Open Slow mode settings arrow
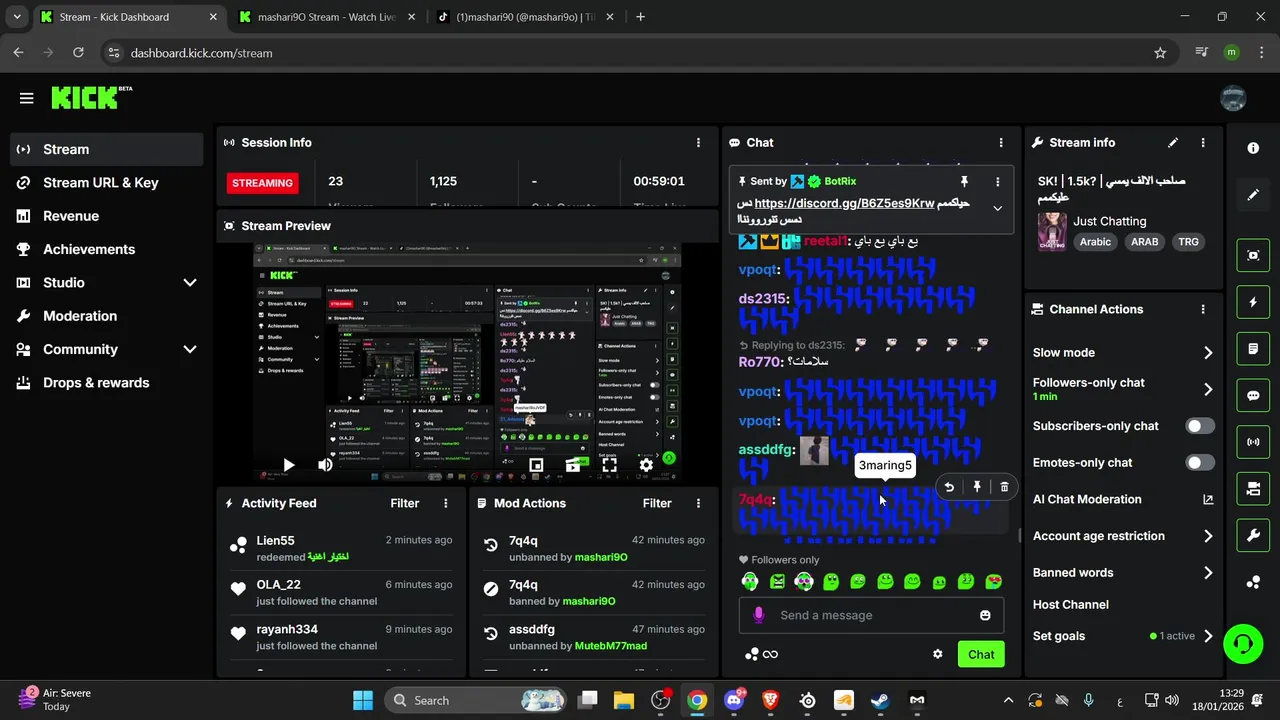 (1208, 353)
